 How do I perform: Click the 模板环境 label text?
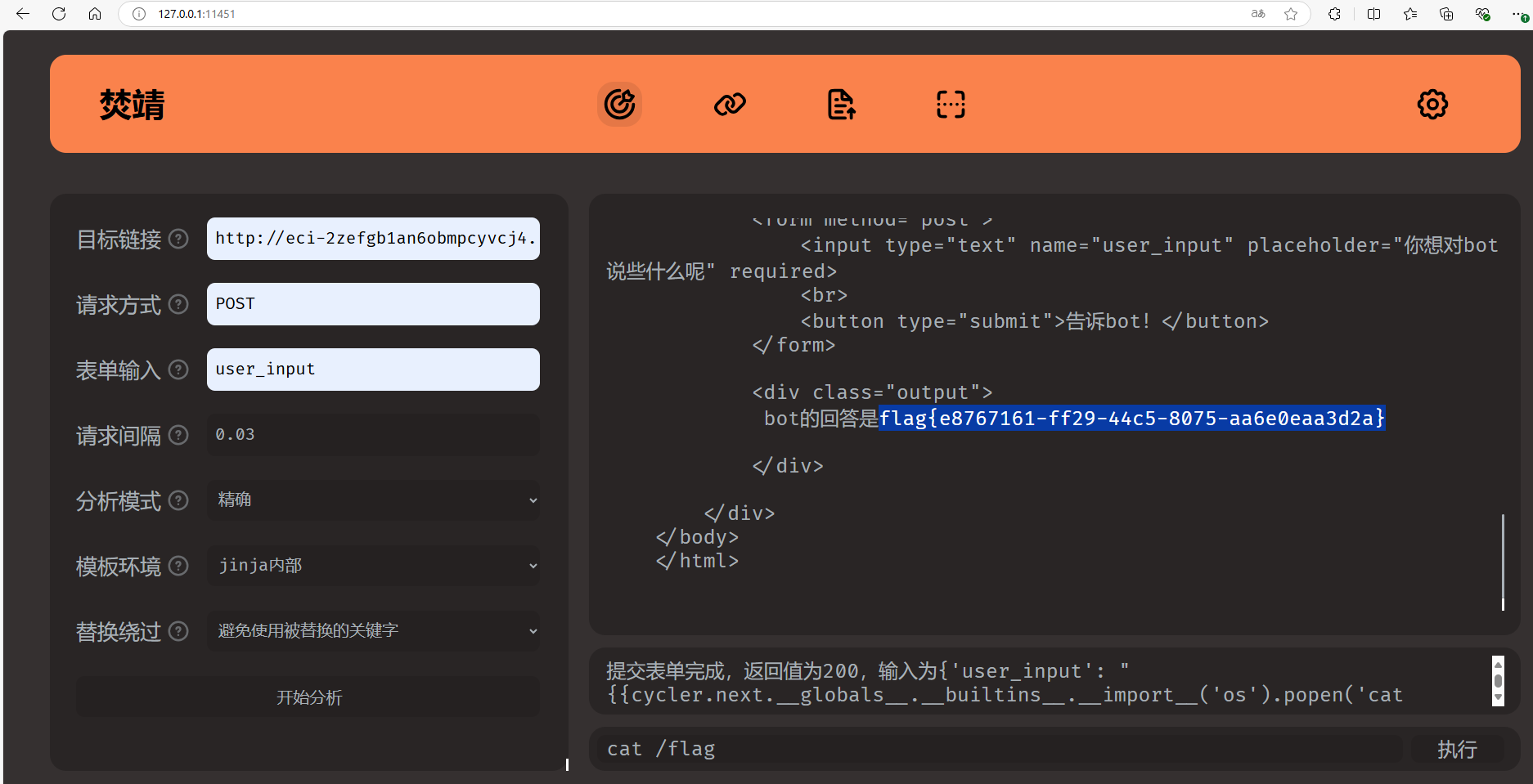click(119, 567)
